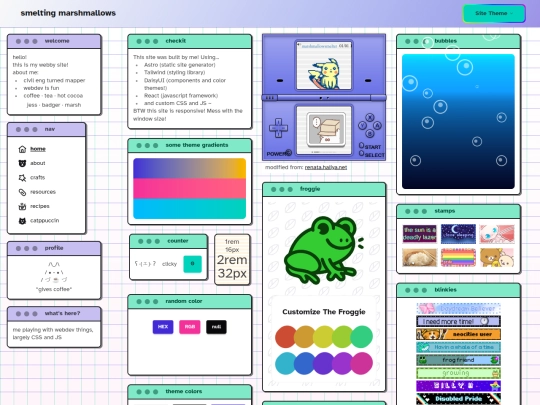Click the 'love sleeping' moon stamp

coord(458,234)
